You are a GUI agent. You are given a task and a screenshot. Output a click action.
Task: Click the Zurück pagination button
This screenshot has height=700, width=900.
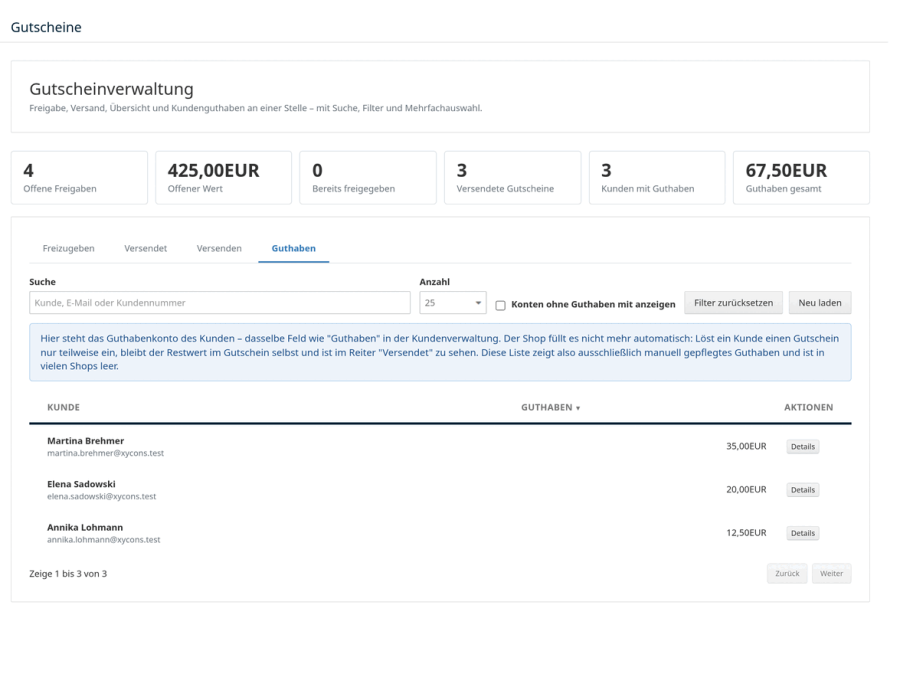point(787,573)
